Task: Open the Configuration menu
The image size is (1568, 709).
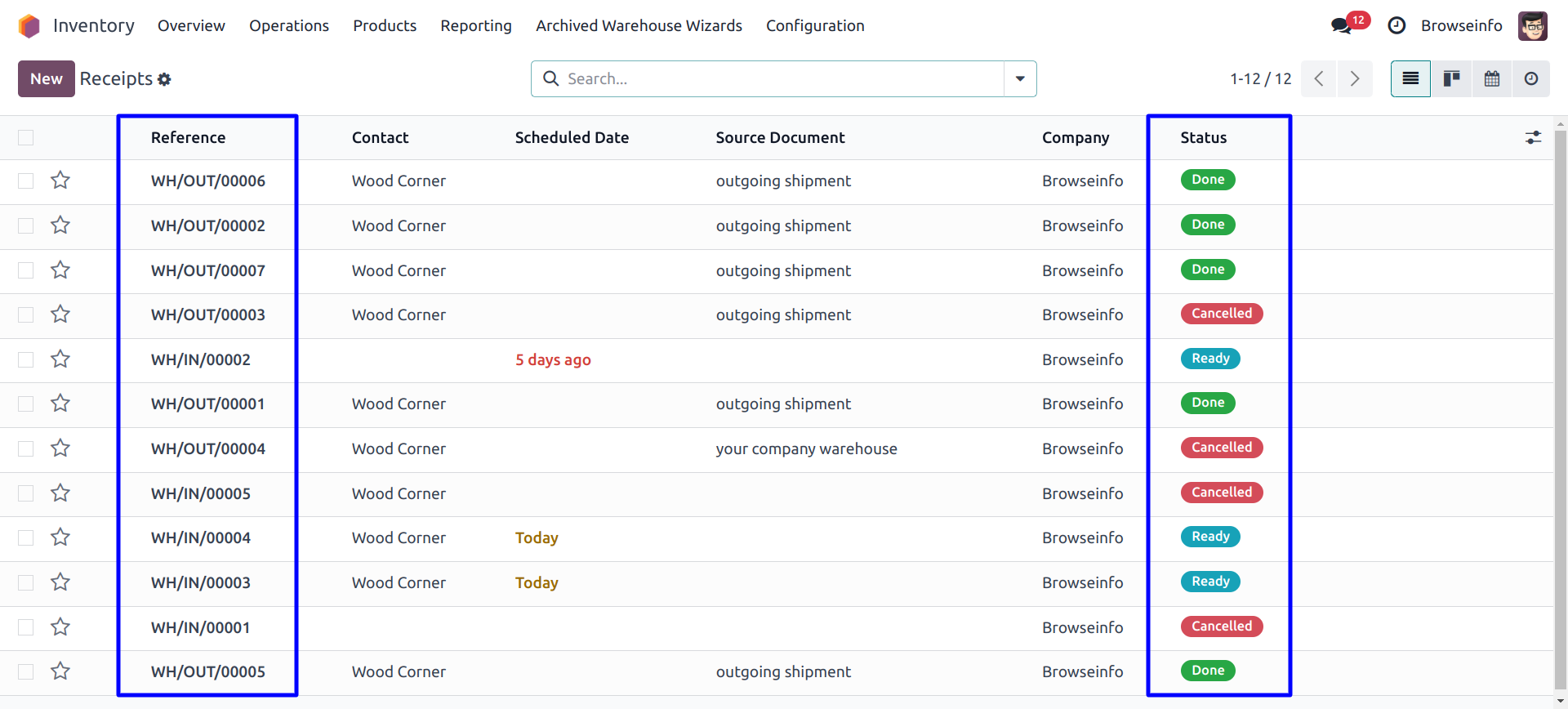Action: coord(814,25)
